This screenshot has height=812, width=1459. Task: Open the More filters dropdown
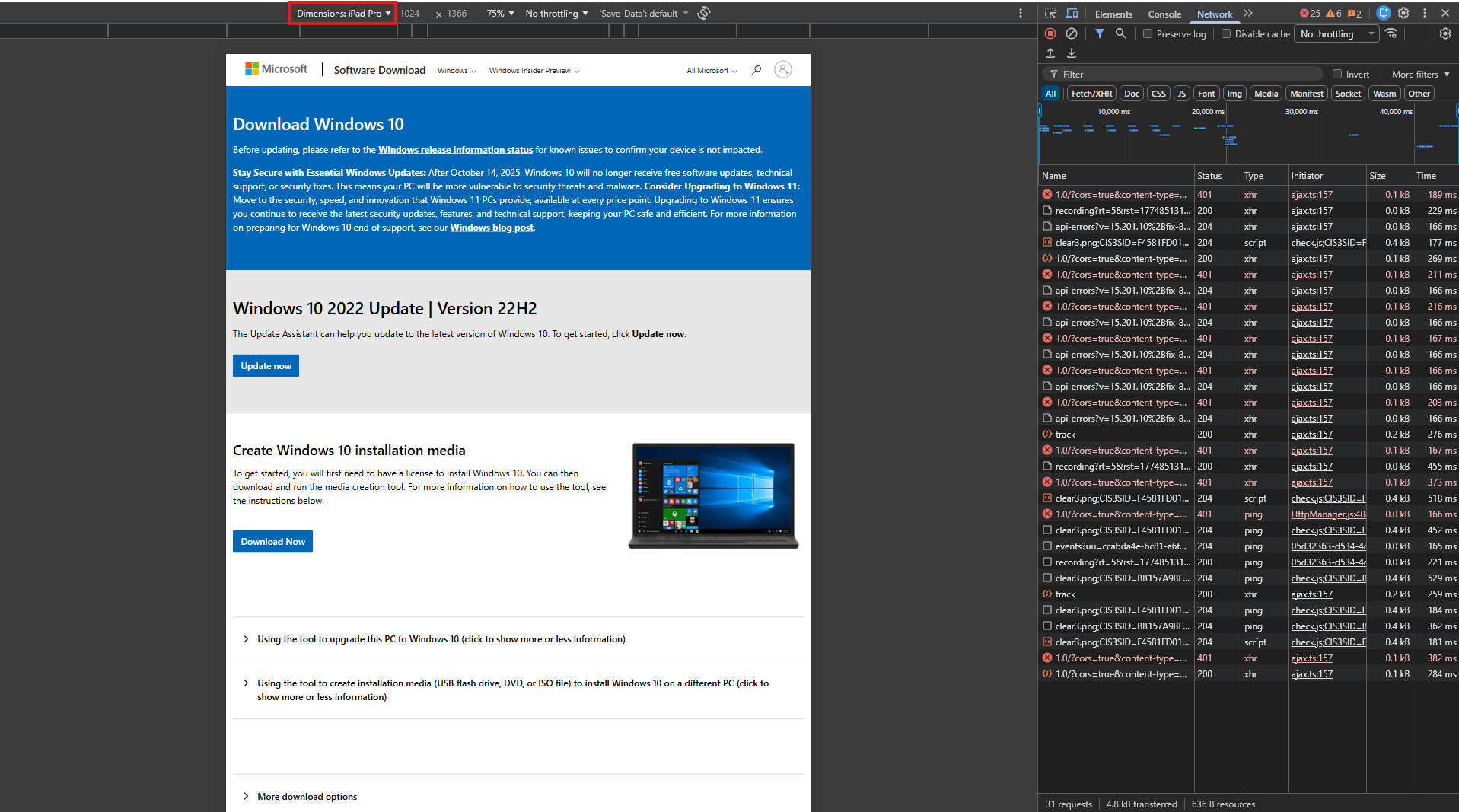tap(1420, 74)
